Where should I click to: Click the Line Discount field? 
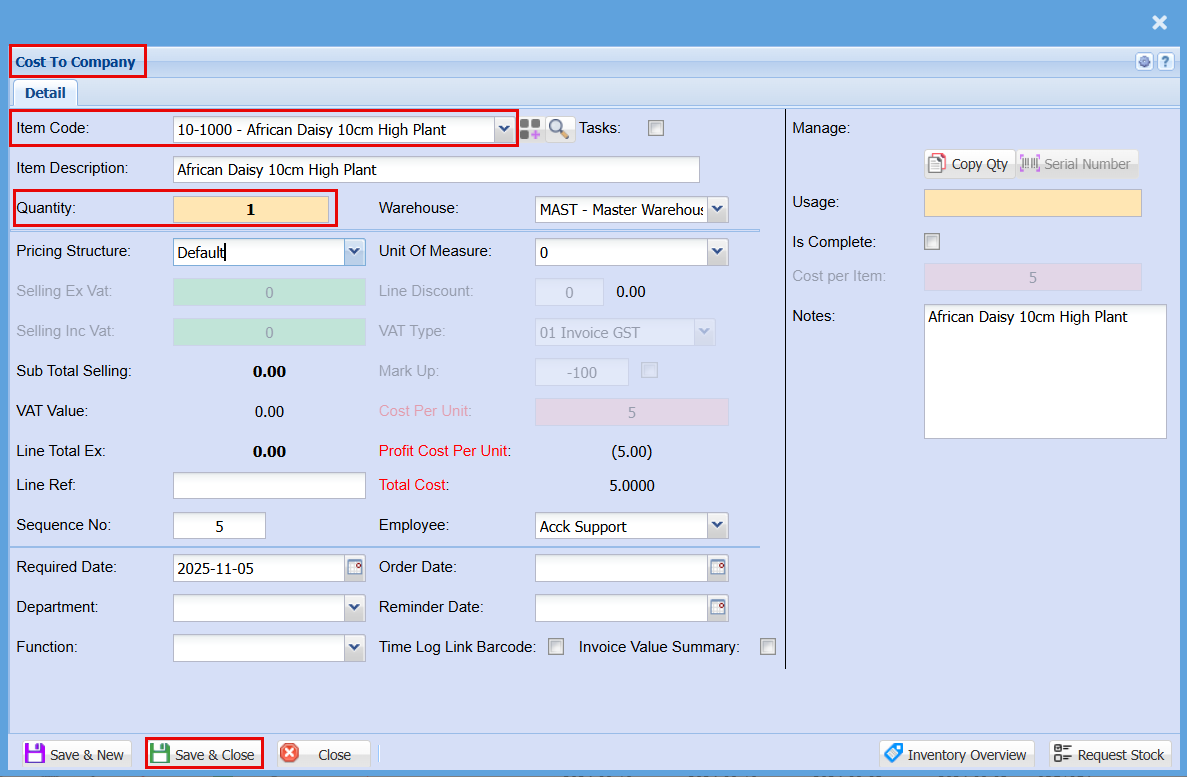(x=569, y=292)
